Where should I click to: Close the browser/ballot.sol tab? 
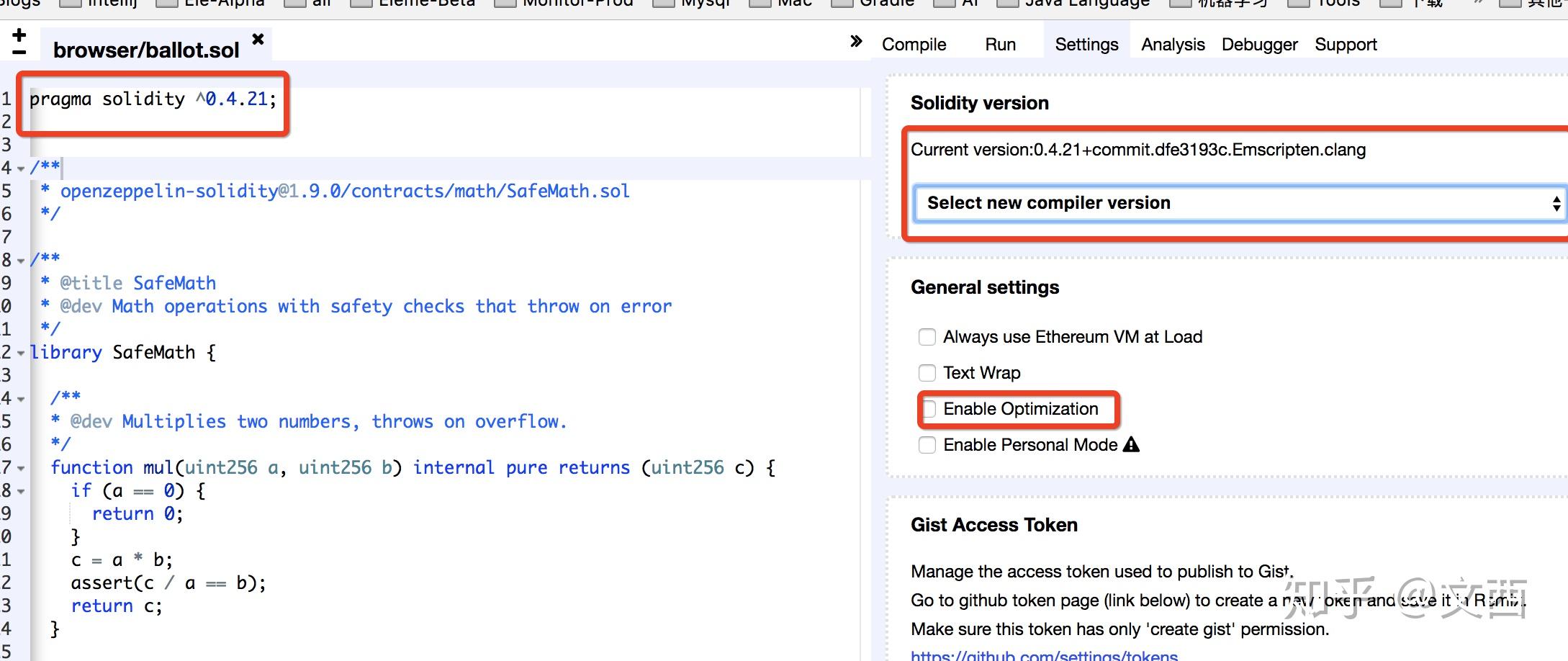tap(258, 39)
